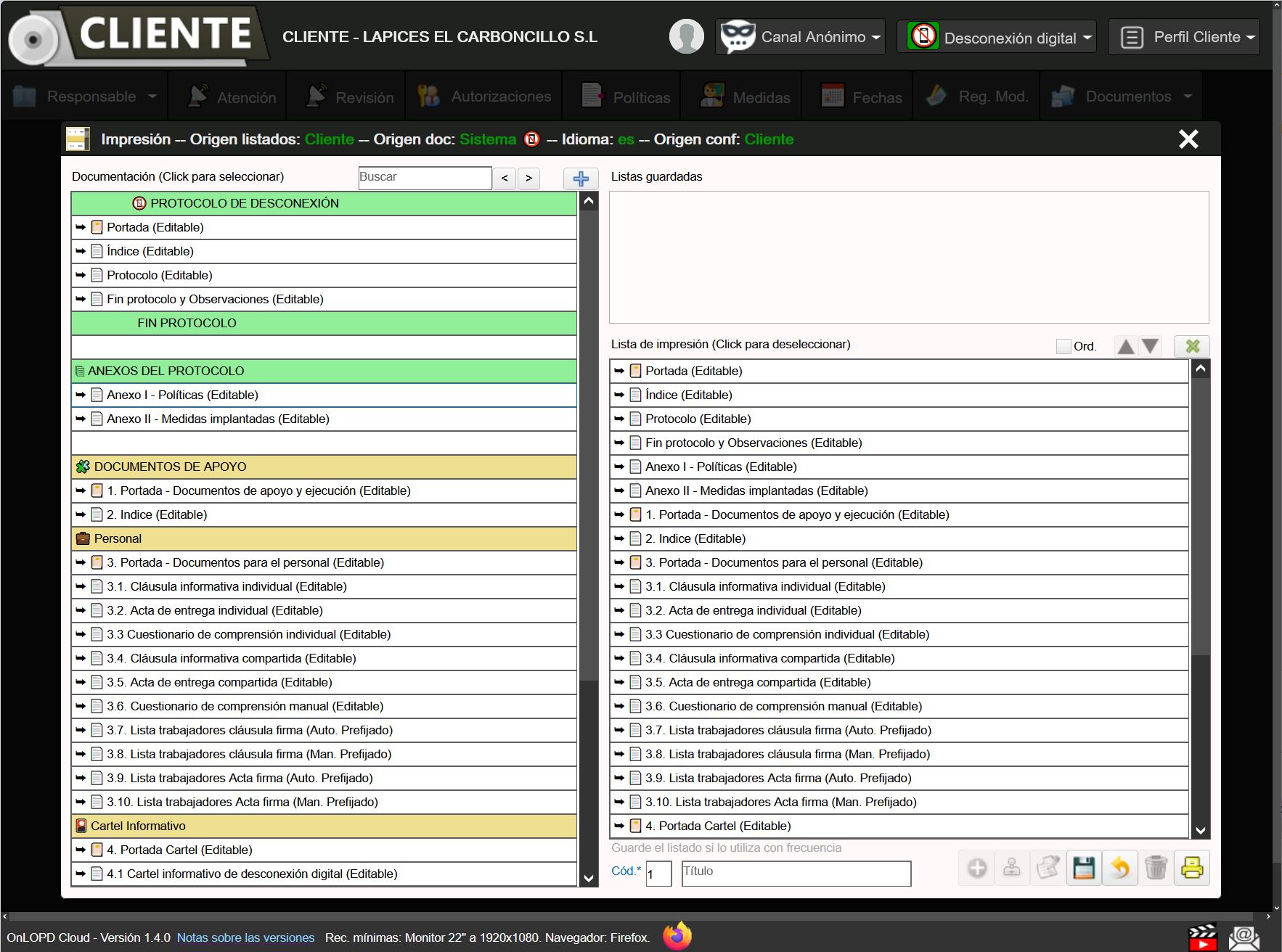Click the Buscar search input field

425,178
